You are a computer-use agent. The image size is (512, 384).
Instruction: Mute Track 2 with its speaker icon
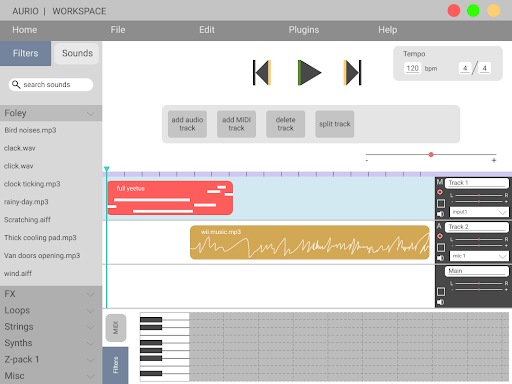(x=441, y=258)
